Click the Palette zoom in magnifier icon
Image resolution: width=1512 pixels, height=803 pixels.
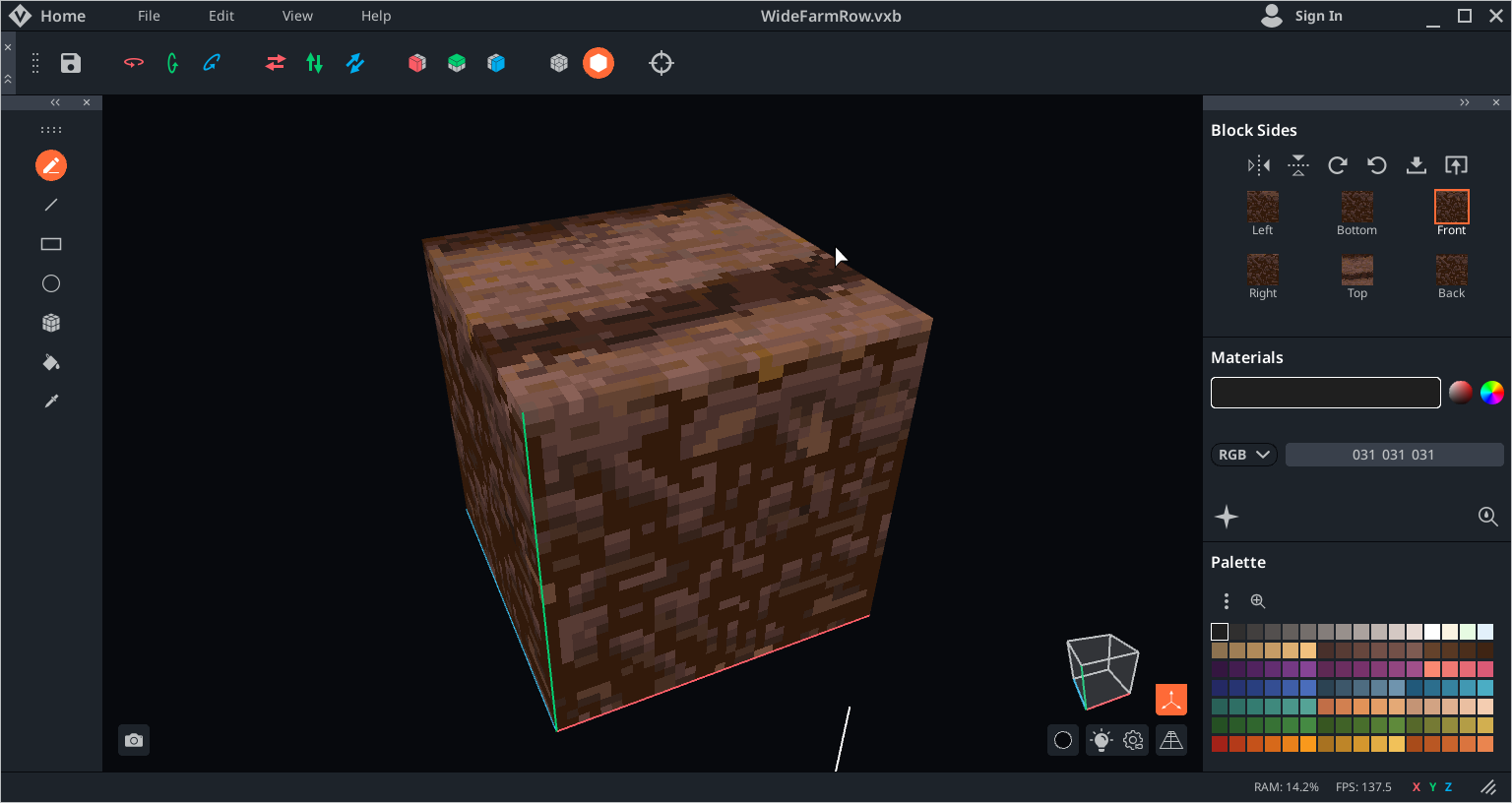[x=1258, y=601]
